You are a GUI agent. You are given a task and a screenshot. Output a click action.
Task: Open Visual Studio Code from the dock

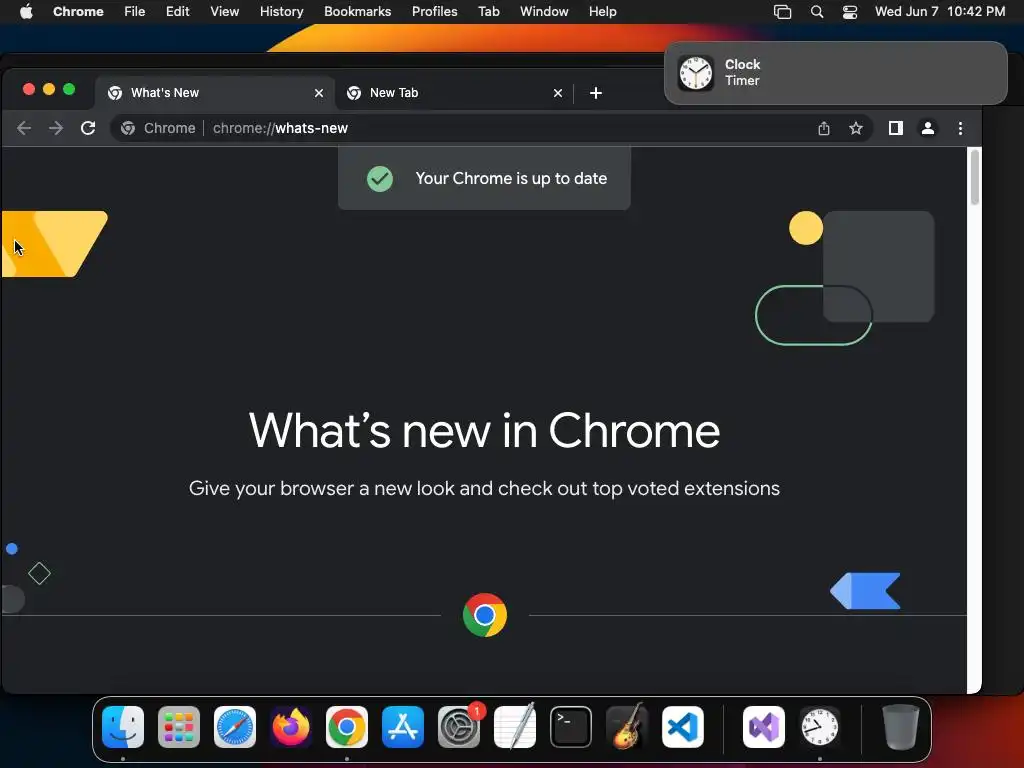683,727
